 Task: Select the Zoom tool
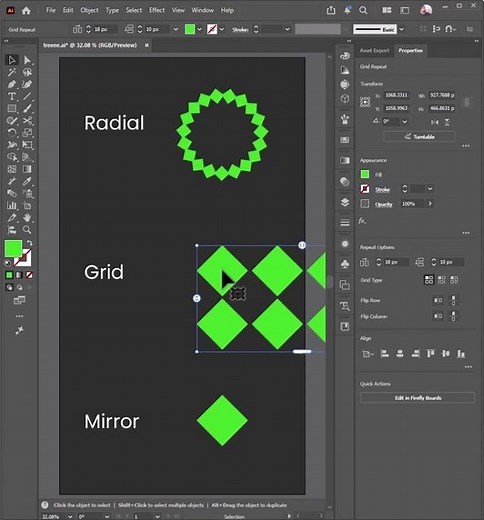tap(27, 230)
